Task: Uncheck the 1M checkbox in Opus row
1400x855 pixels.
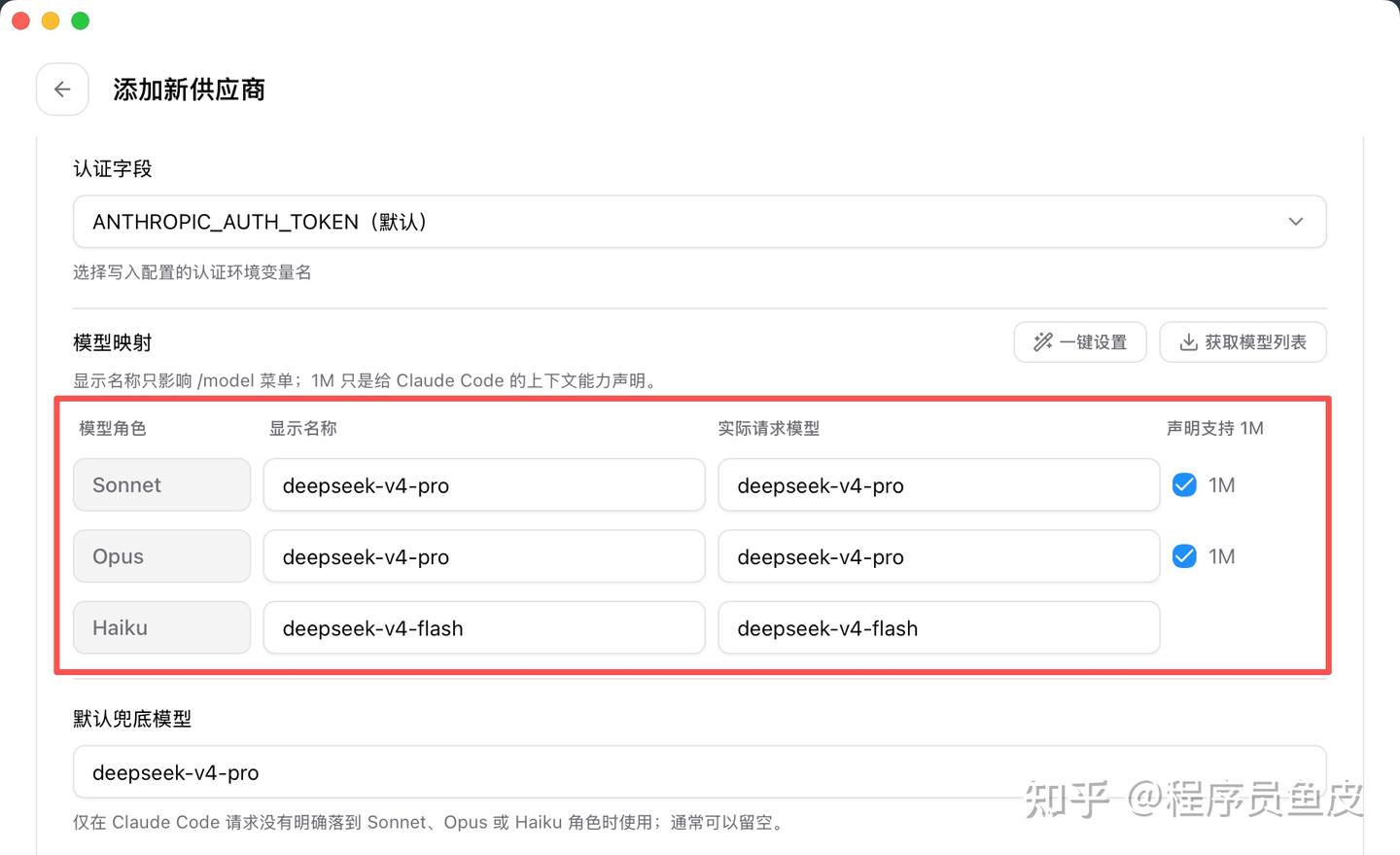Action: [1184, 556]
